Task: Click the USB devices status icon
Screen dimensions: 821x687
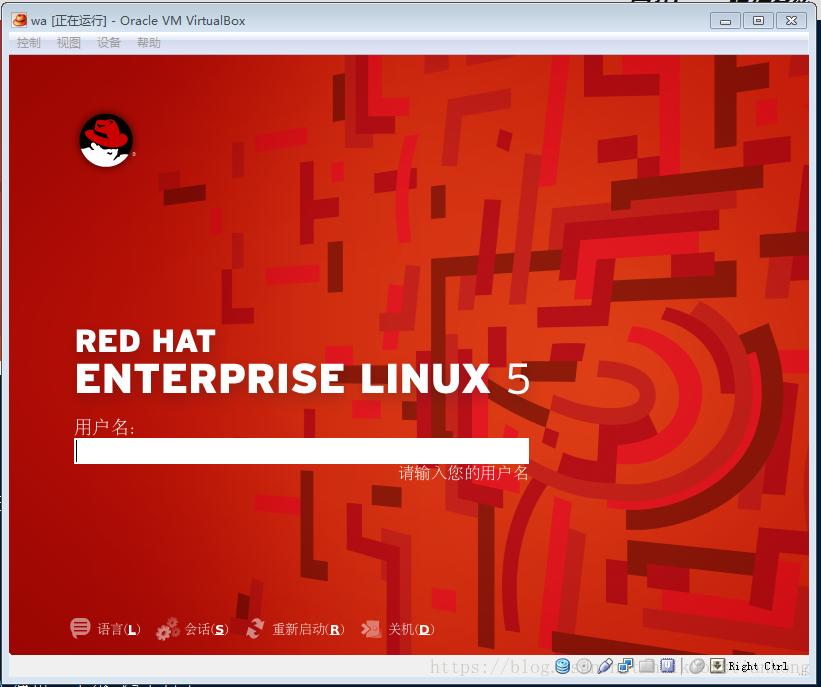Action: coord(605,666)
